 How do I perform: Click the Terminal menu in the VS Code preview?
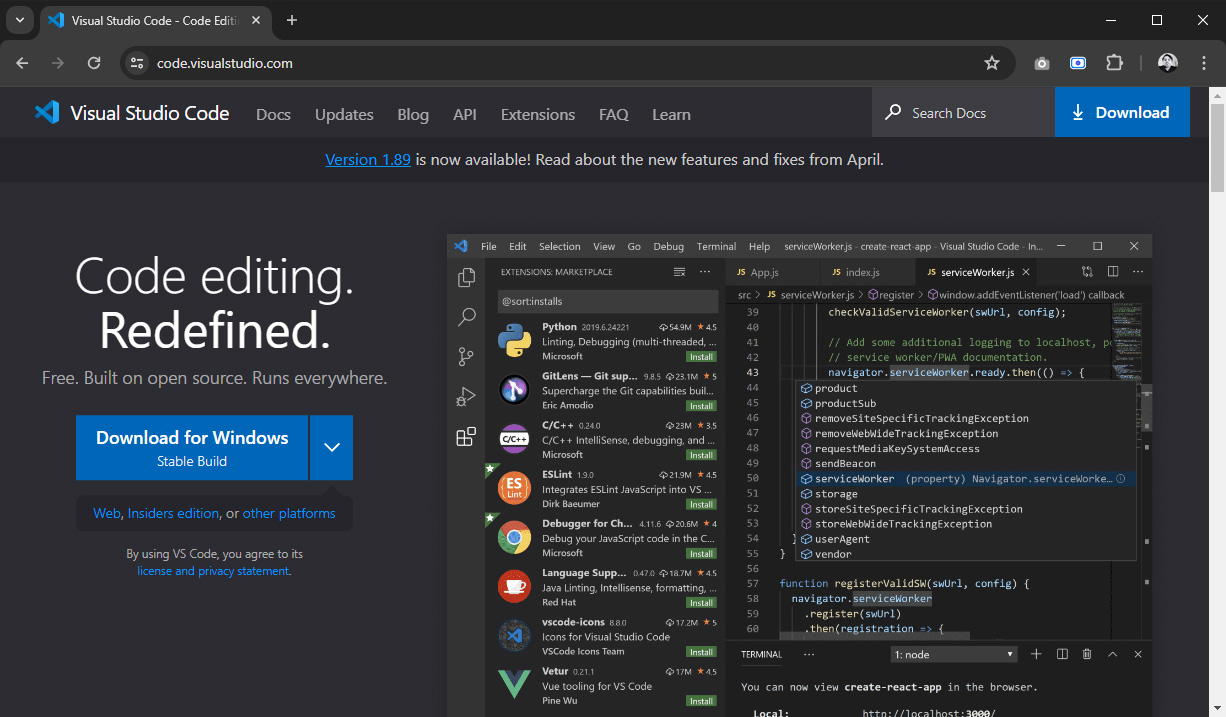(x=716, y=246)
